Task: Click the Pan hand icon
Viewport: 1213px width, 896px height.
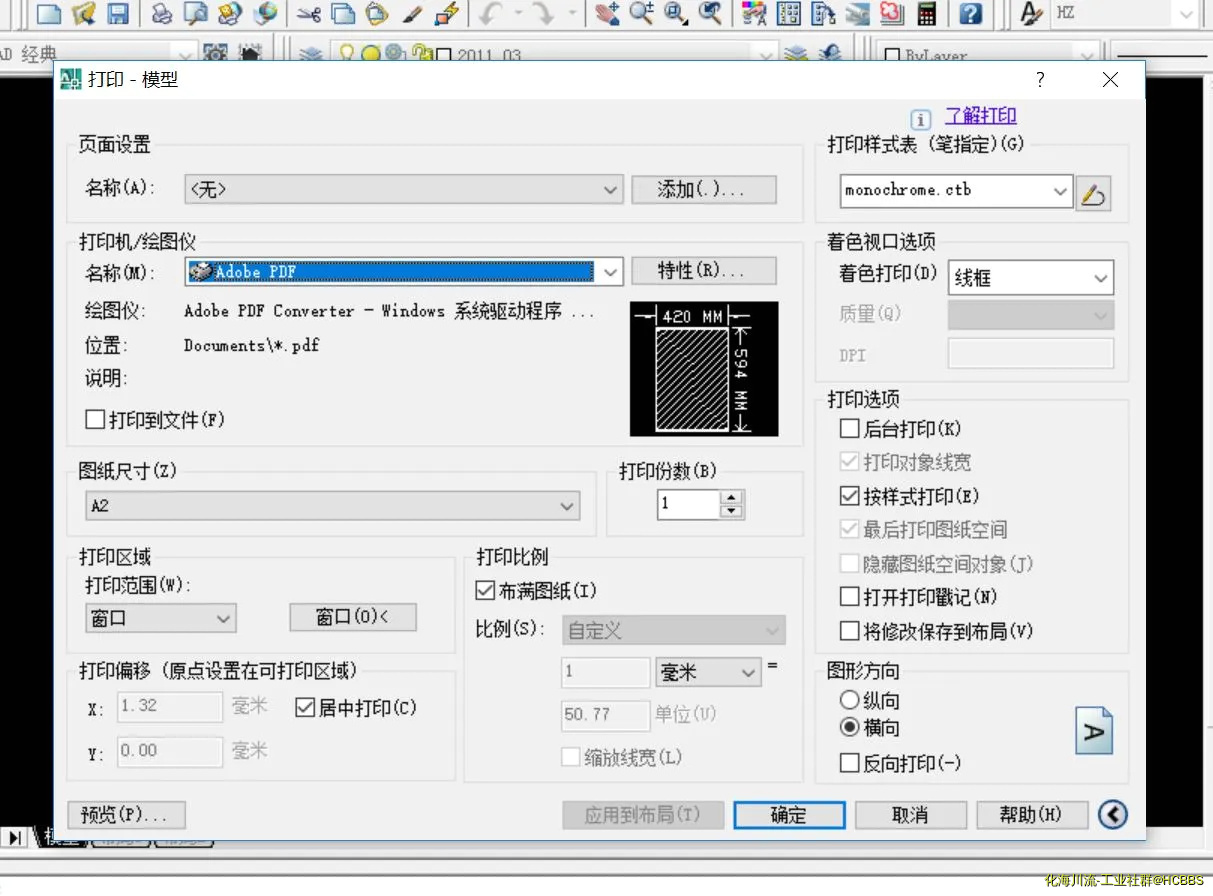Action: click(606, 14)
